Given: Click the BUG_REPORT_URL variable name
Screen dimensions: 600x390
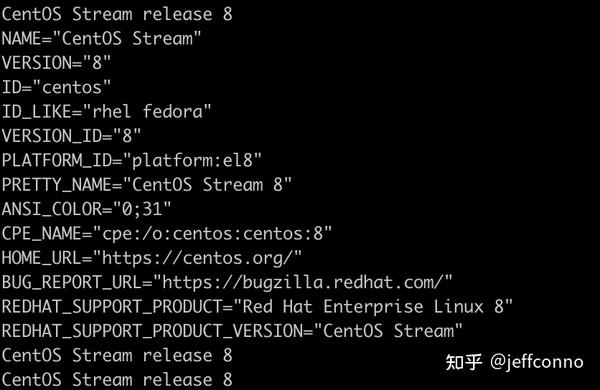Looking at the screenshot, I should 72,282.
